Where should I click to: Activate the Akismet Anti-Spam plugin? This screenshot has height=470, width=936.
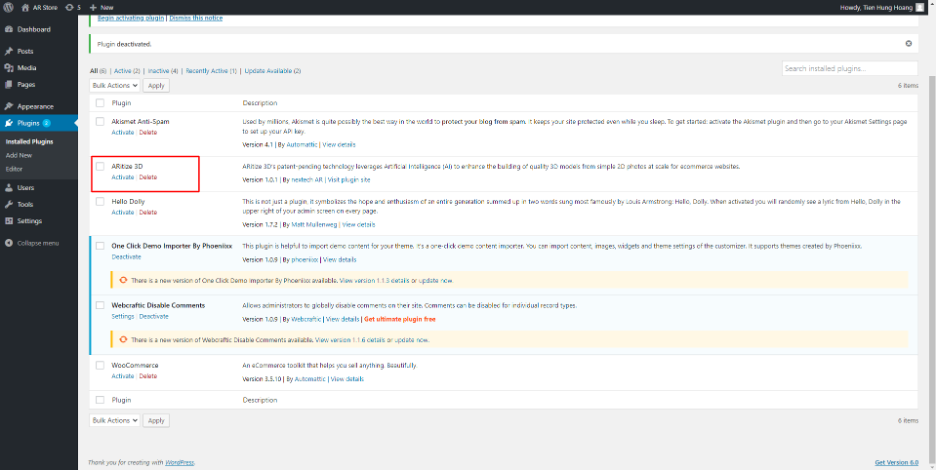[123, 132]
